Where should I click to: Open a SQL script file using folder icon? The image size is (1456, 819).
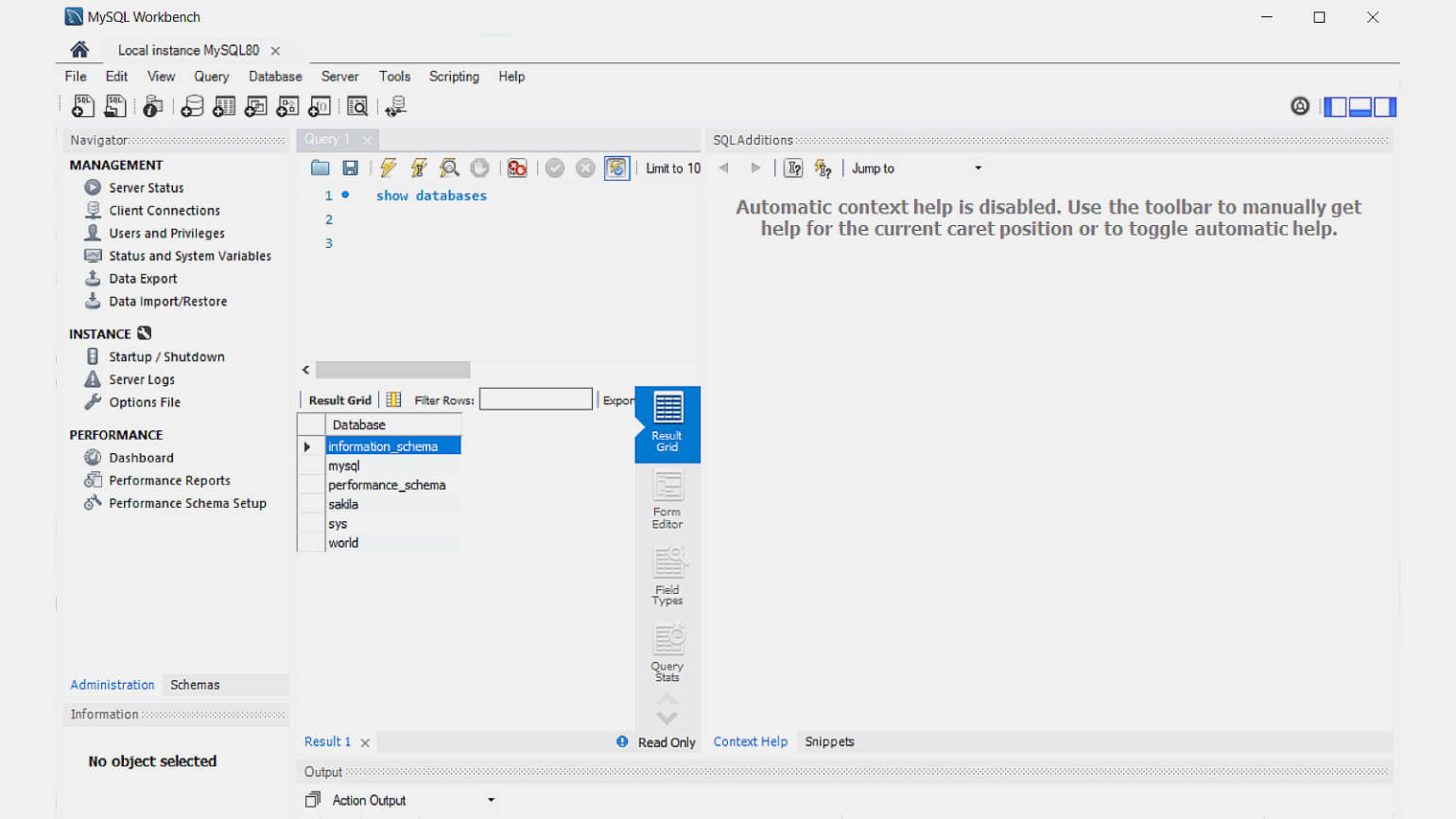point(321,168)
